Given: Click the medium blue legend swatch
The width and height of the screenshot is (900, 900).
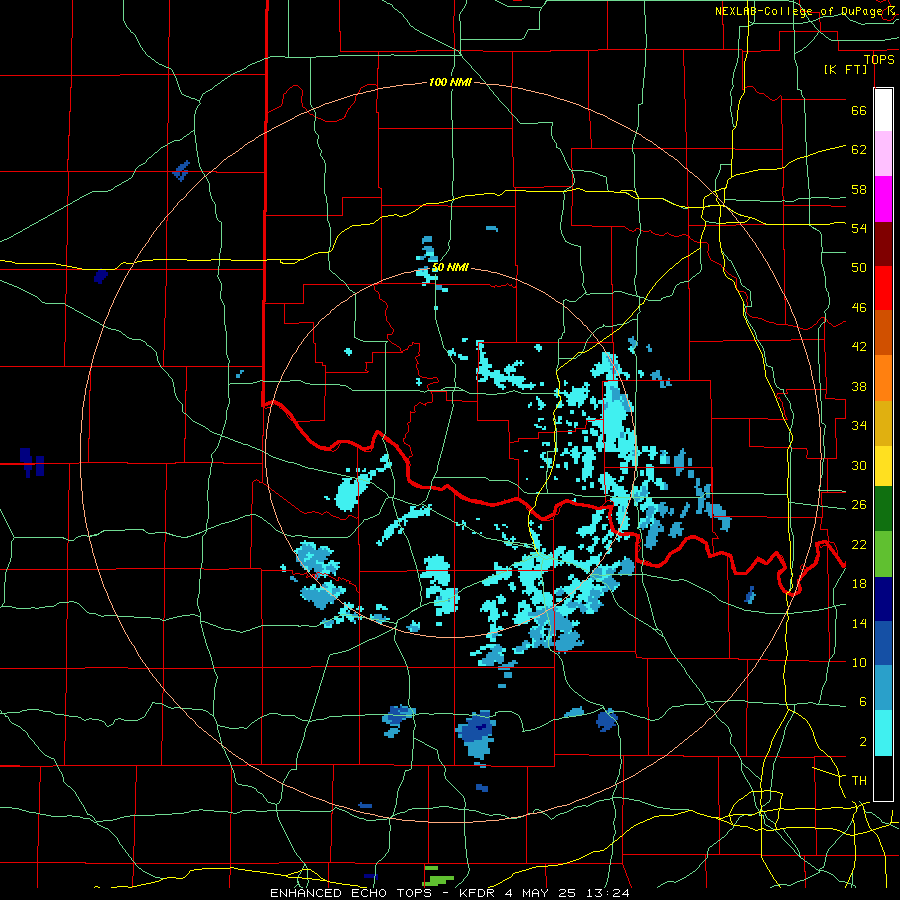Looking at the screenshot, I should 883,643.
